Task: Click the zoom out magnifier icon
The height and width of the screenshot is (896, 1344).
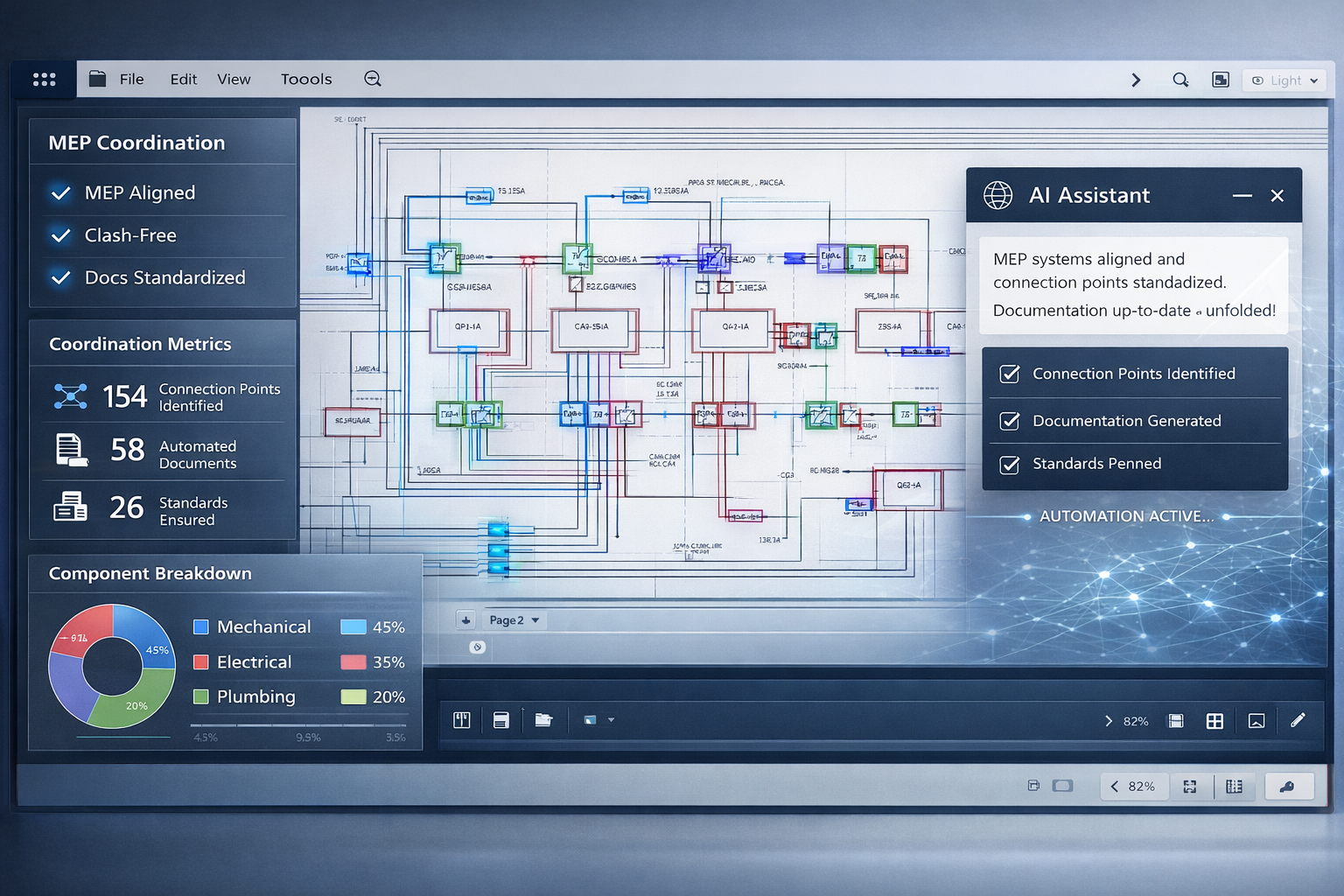Action: pos(373,79)
